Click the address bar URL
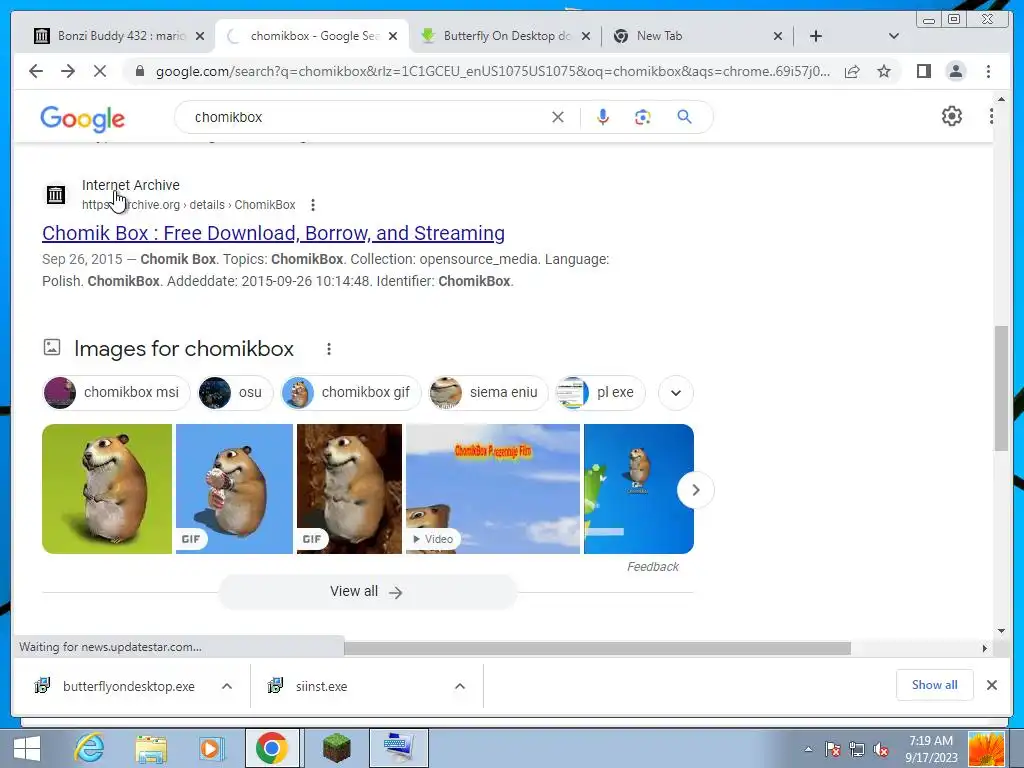The width and height of the screenshot is (1024, 768). (493, 71)
